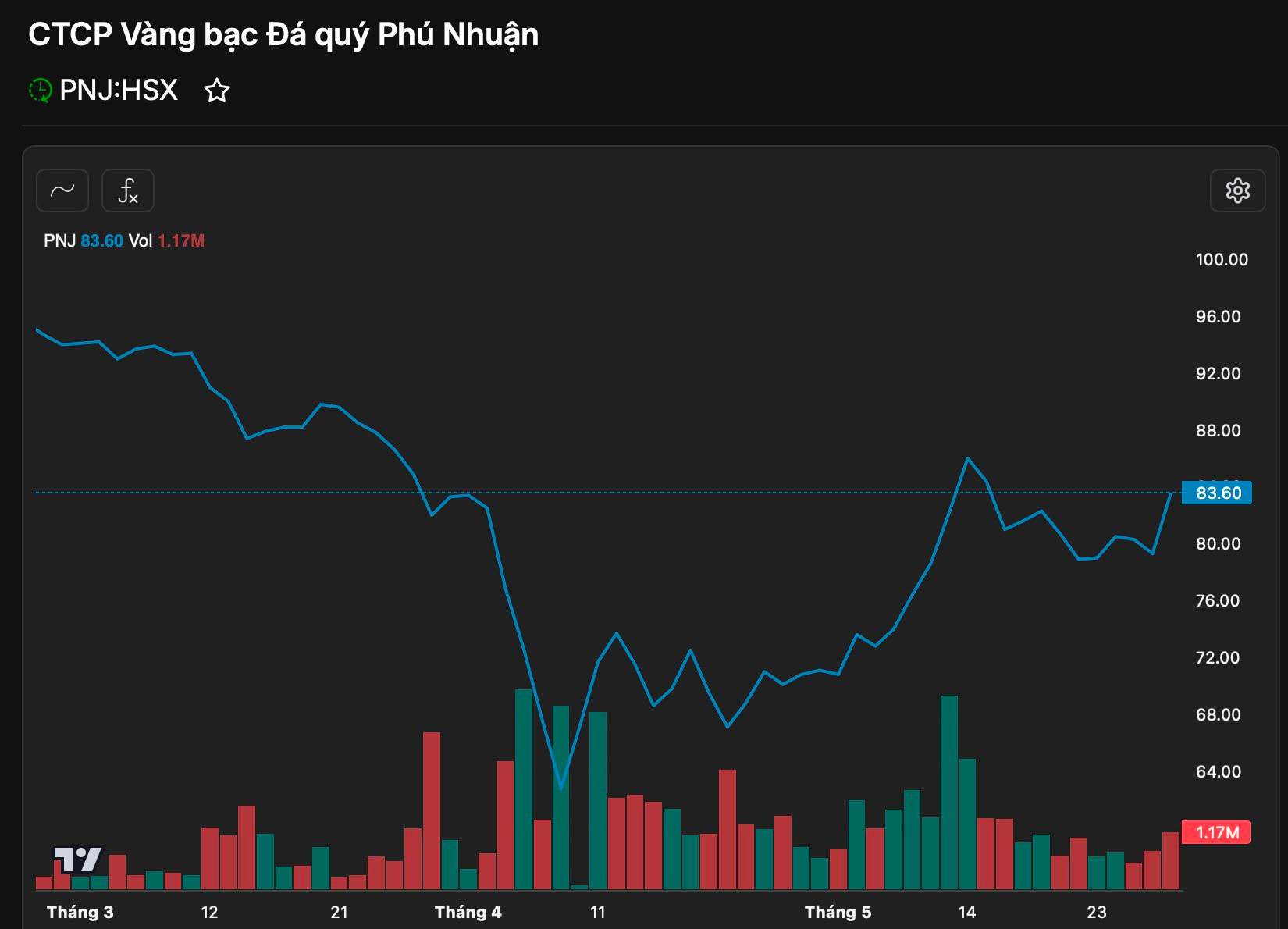Add PNJ to favorites with star
Viewport: 1288px width, 929px height.
(x=217, y=91)
